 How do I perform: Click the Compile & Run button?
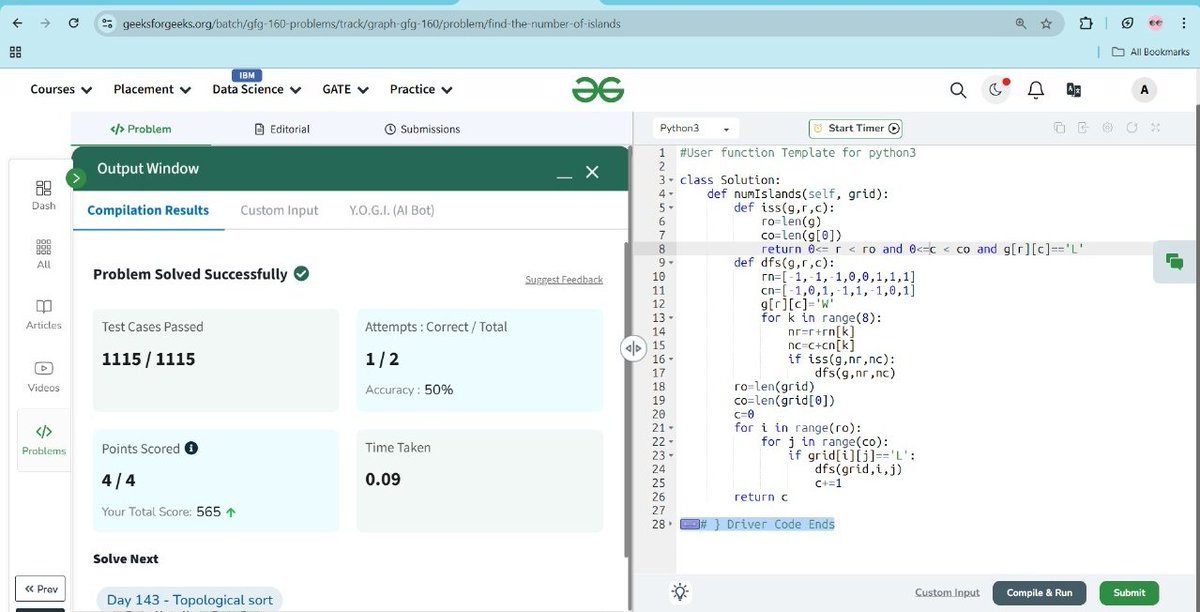1039,592
